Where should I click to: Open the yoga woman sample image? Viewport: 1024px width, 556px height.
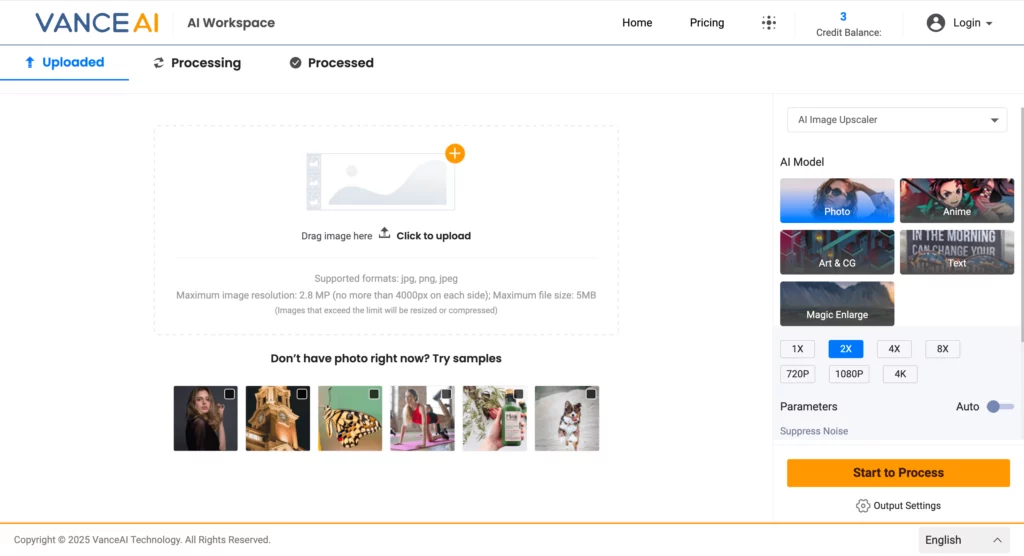(x=422, y=418)
